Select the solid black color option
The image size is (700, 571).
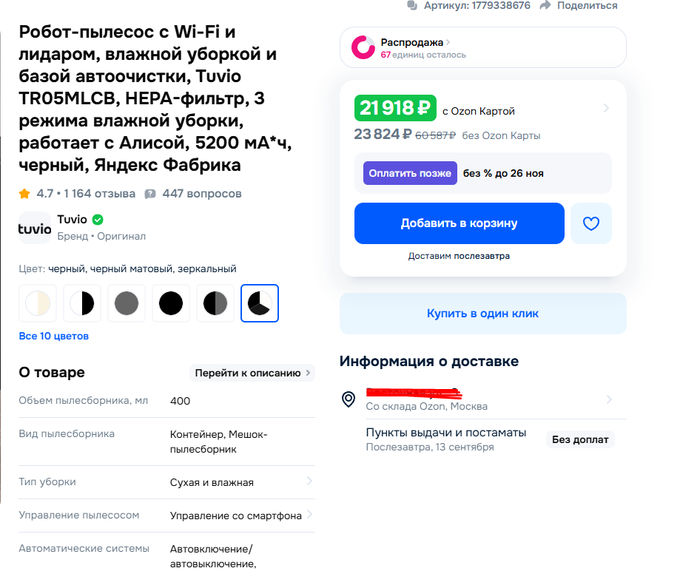(171, 303)
